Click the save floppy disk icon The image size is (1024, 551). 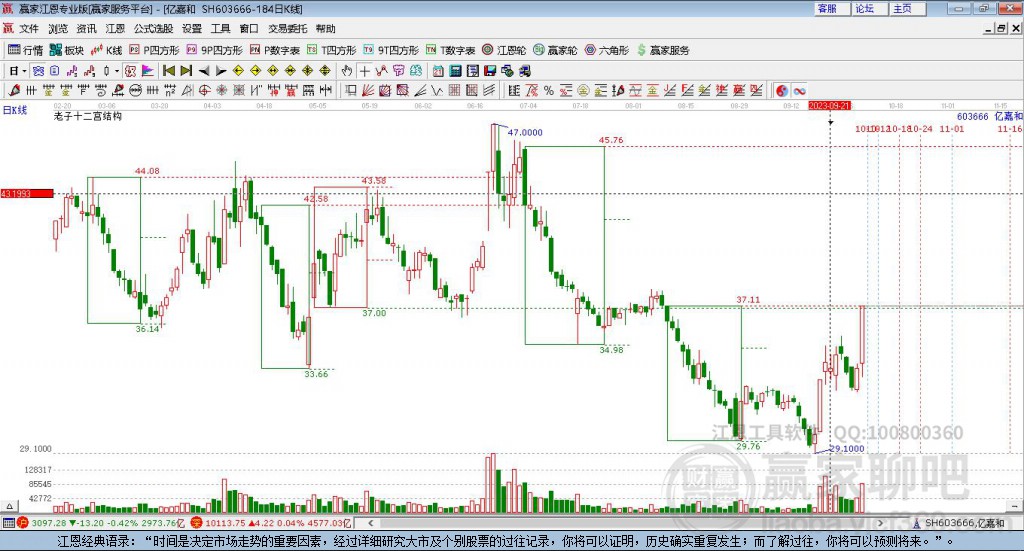pyautogui.click(x=490, y=71)
